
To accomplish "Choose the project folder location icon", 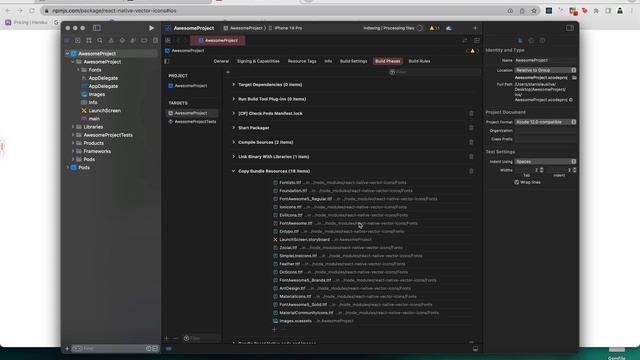I will tap(574, 78).
